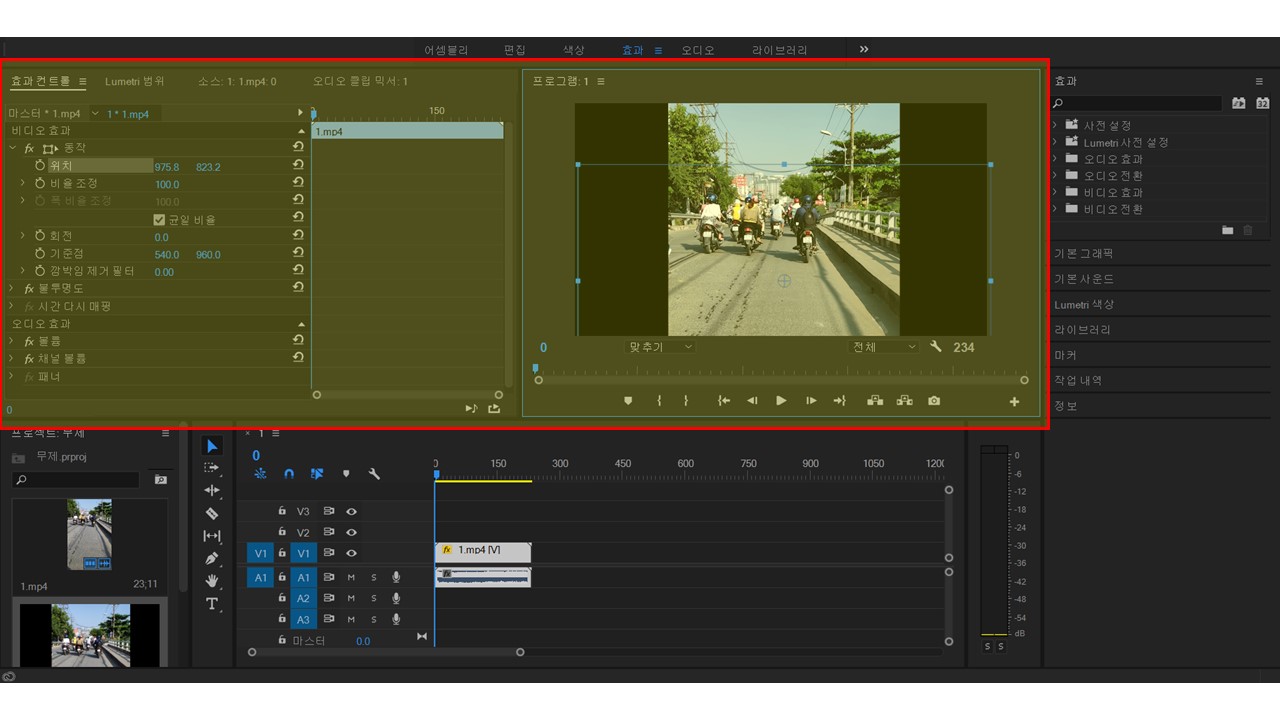The width and height of the screenshot is (1280, 720).
Task: Open the 전체 playback resolution dropdown
Action: click(883, 347)
